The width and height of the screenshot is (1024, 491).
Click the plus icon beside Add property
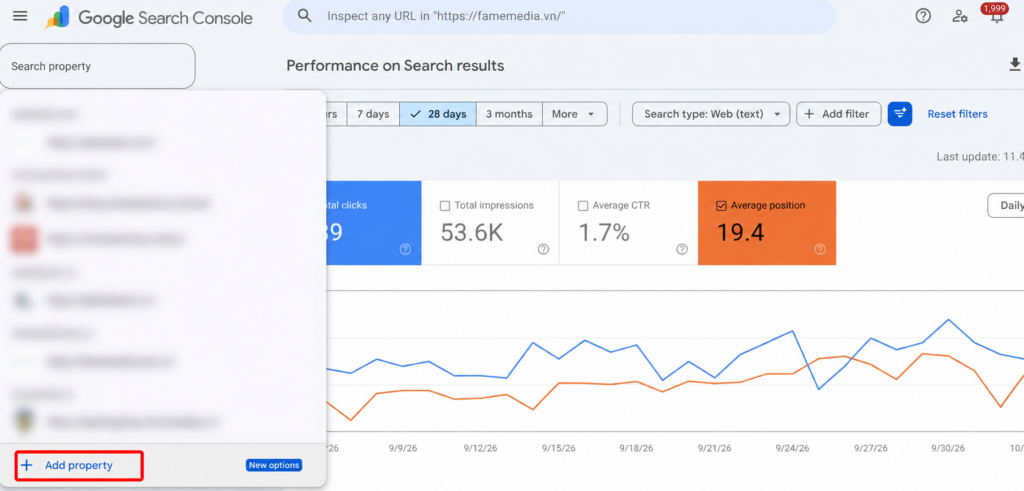26,466
